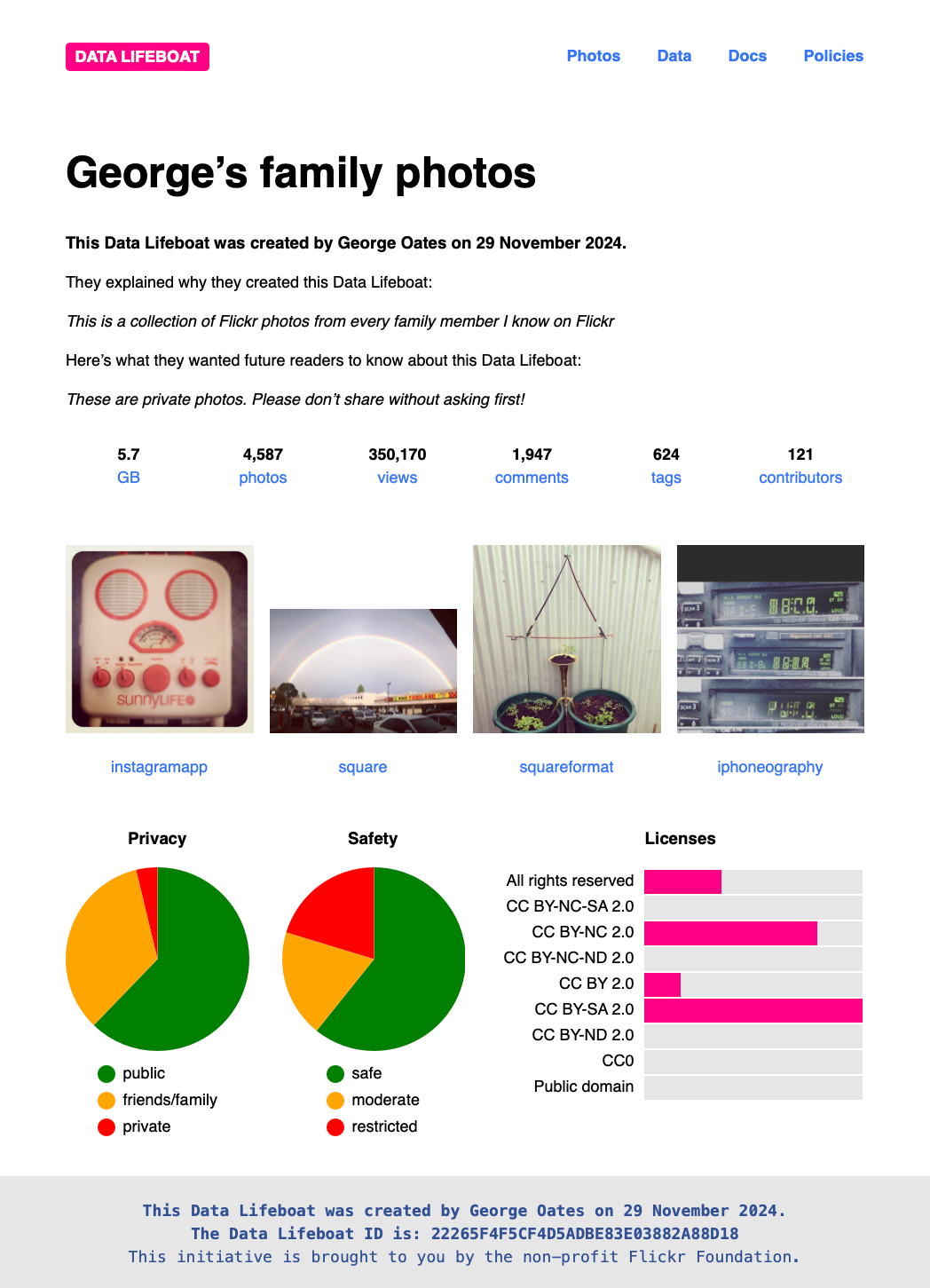930x1288 pixels.
Task: Open the instagramapp tag link
Action: [159, 767]
